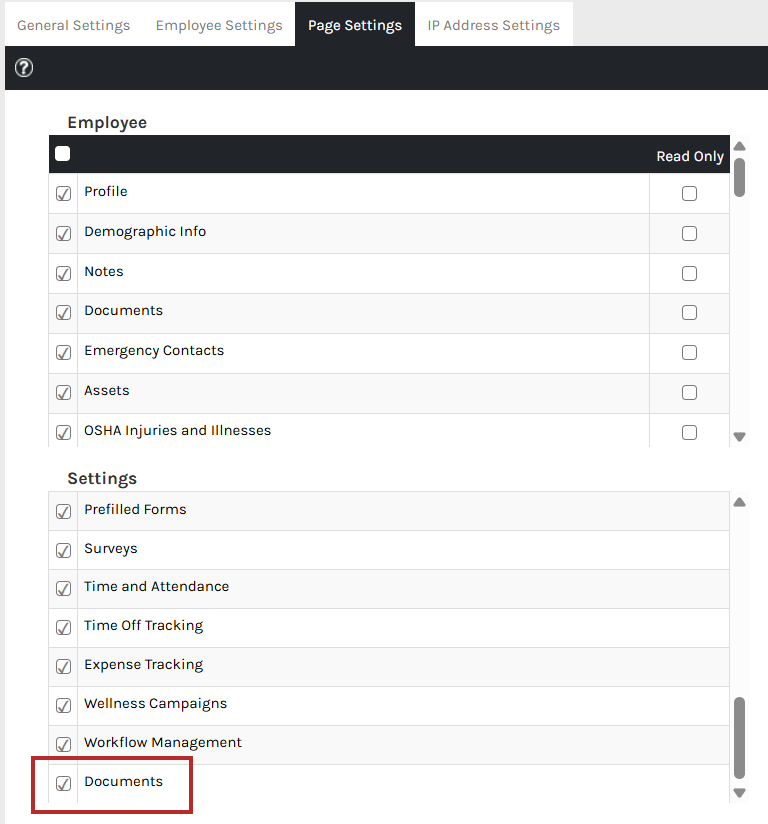Toggle the select-all checkbox in Employee header
The height and width of the screenshot is (824, 768).
pos(63,153)
